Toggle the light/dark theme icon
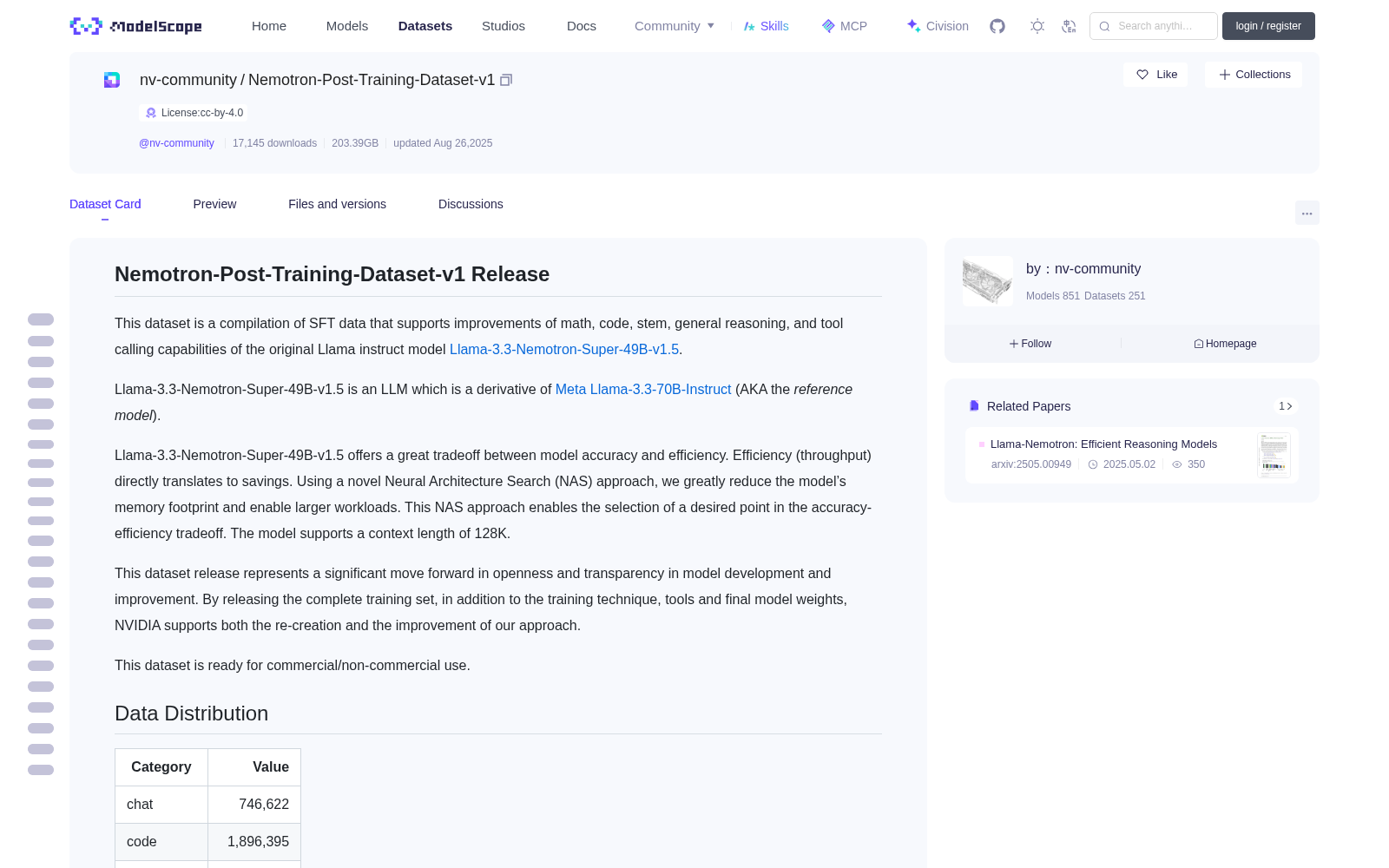1389x868 pixels. point(1037,26)
